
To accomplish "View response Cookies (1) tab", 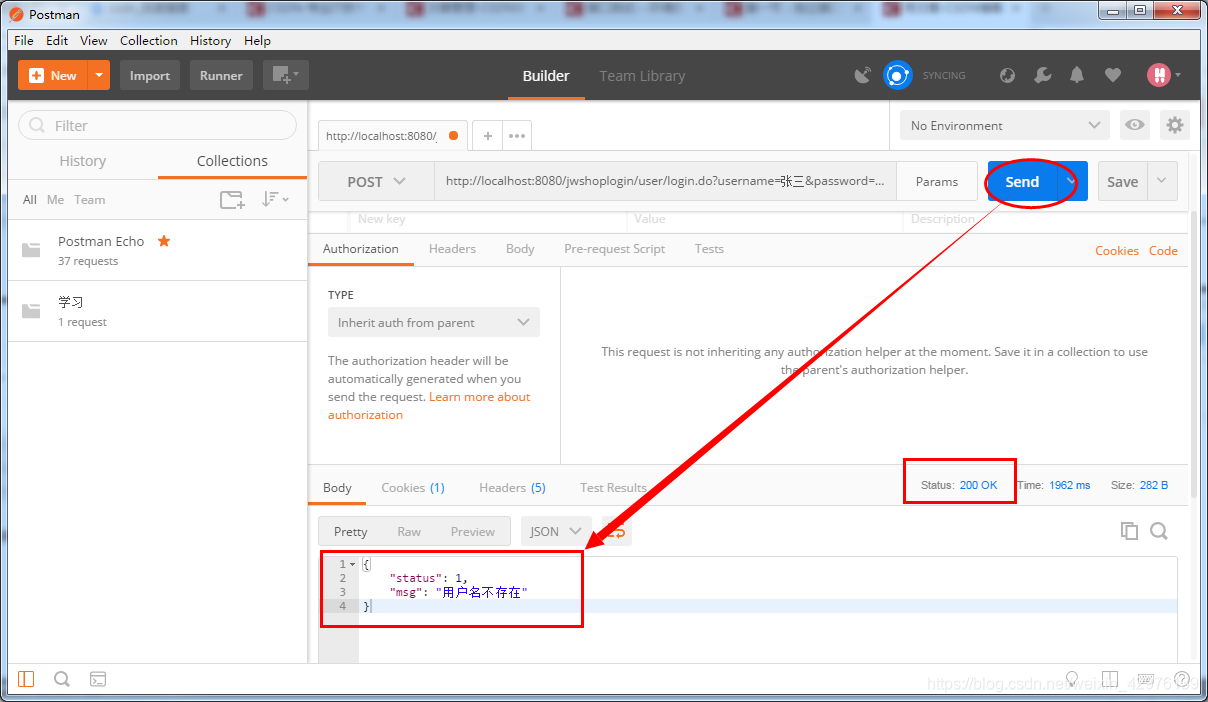I will [x=413, y=487].
